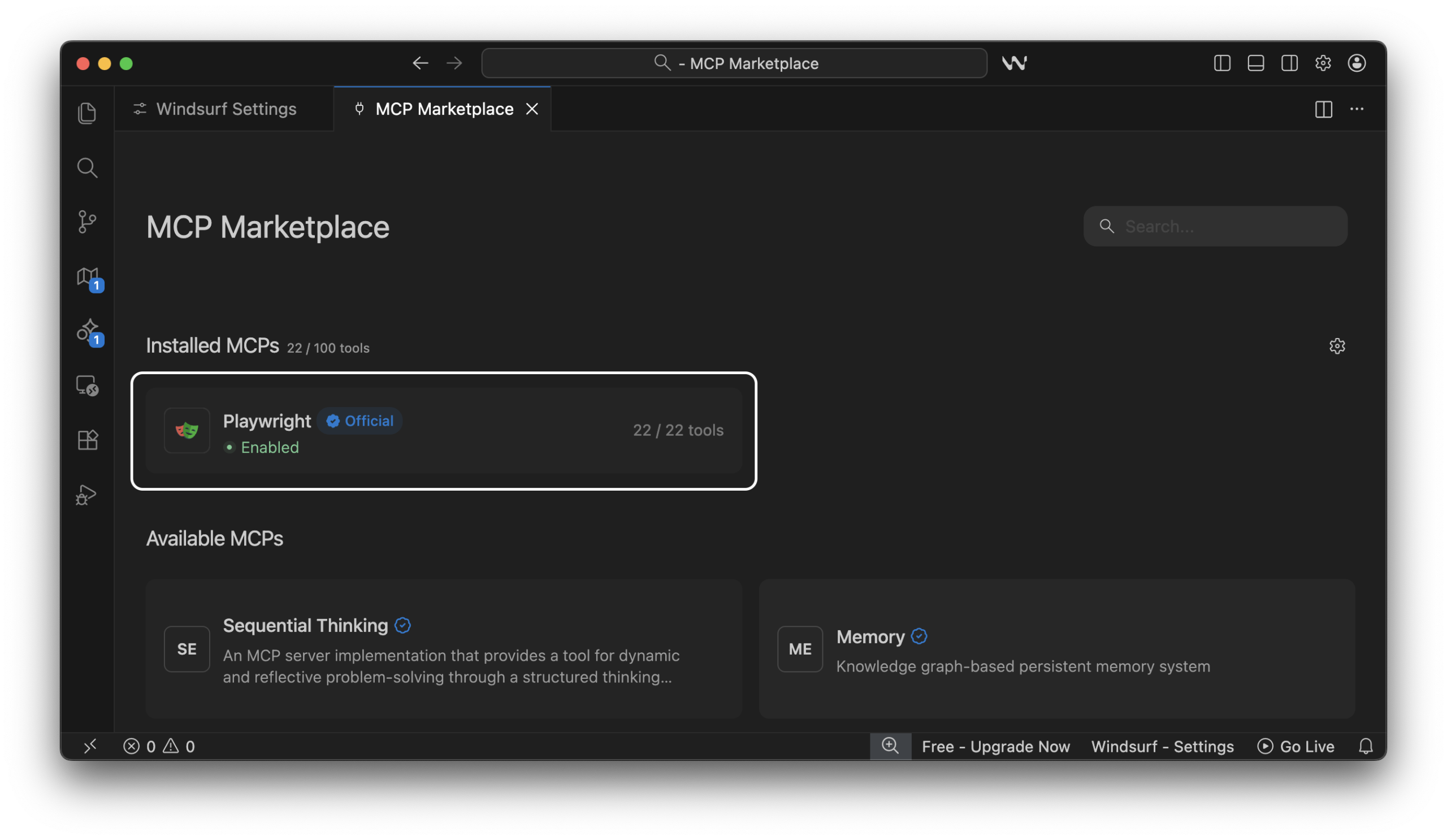Open the Cascade sparkle icon in sidebar
The height and width of the screenshot is (840, 1447).
(87, 332)
